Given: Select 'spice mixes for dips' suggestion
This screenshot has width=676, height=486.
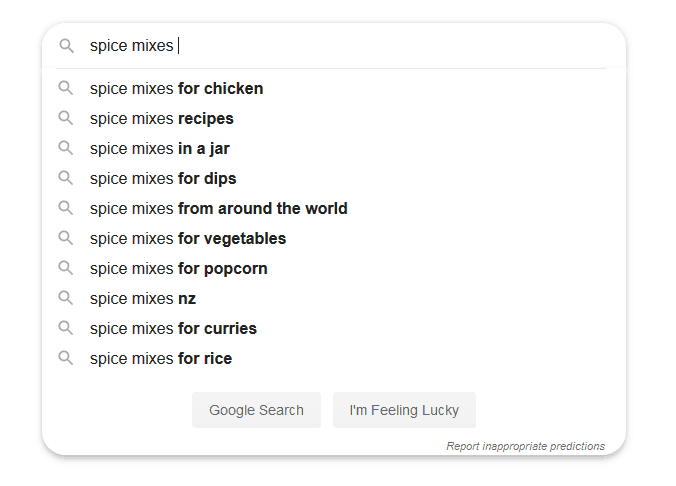Looking at the screenshot, I should 163,179.
